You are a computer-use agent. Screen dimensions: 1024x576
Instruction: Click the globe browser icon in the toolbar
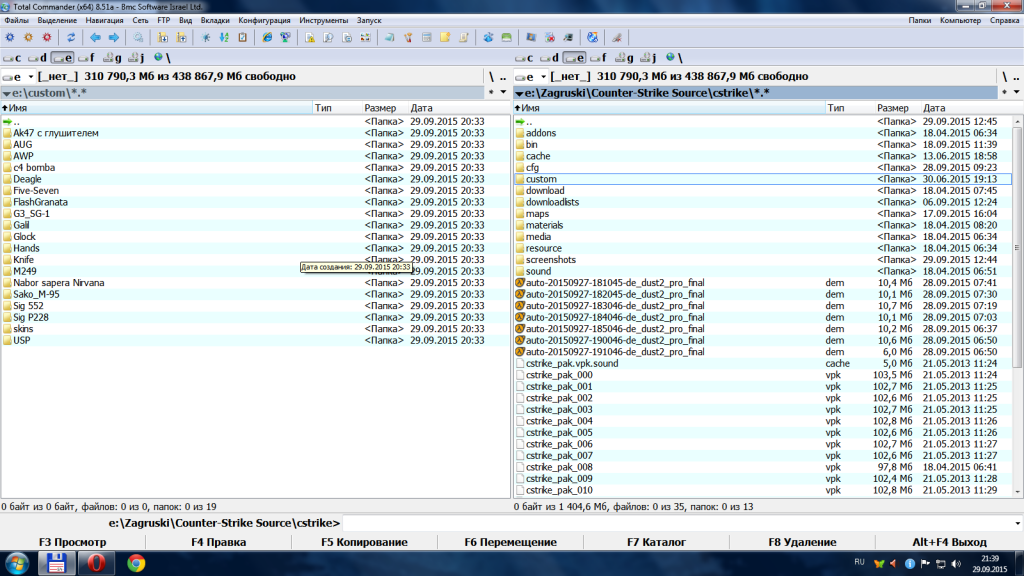[x=592, y=38]
